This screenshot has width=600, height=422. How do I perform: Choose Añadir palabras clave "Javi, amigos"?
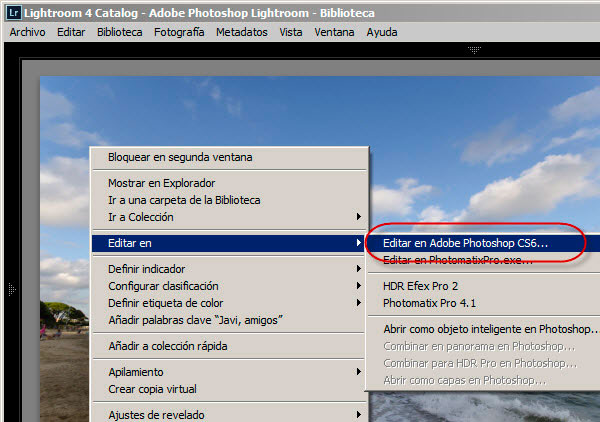230,320
